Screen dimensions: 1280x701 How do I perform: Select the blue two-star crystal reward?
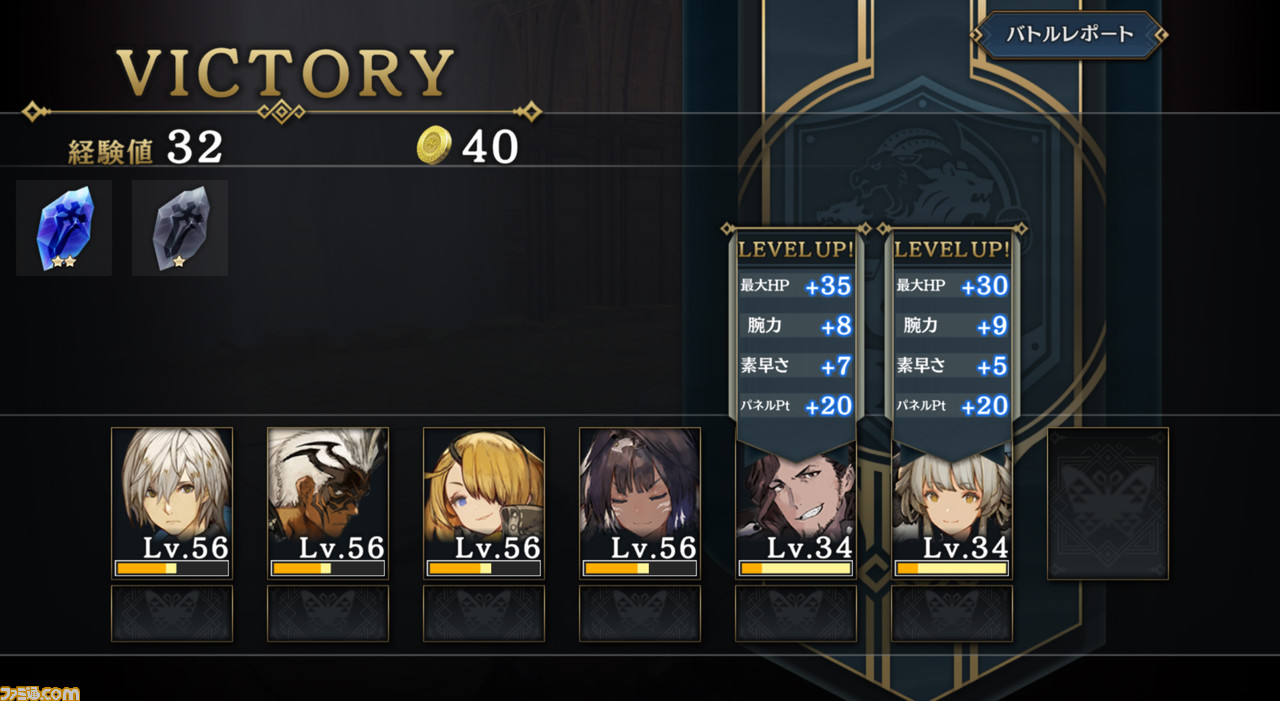pyautogui.click(x=64, y=228)
